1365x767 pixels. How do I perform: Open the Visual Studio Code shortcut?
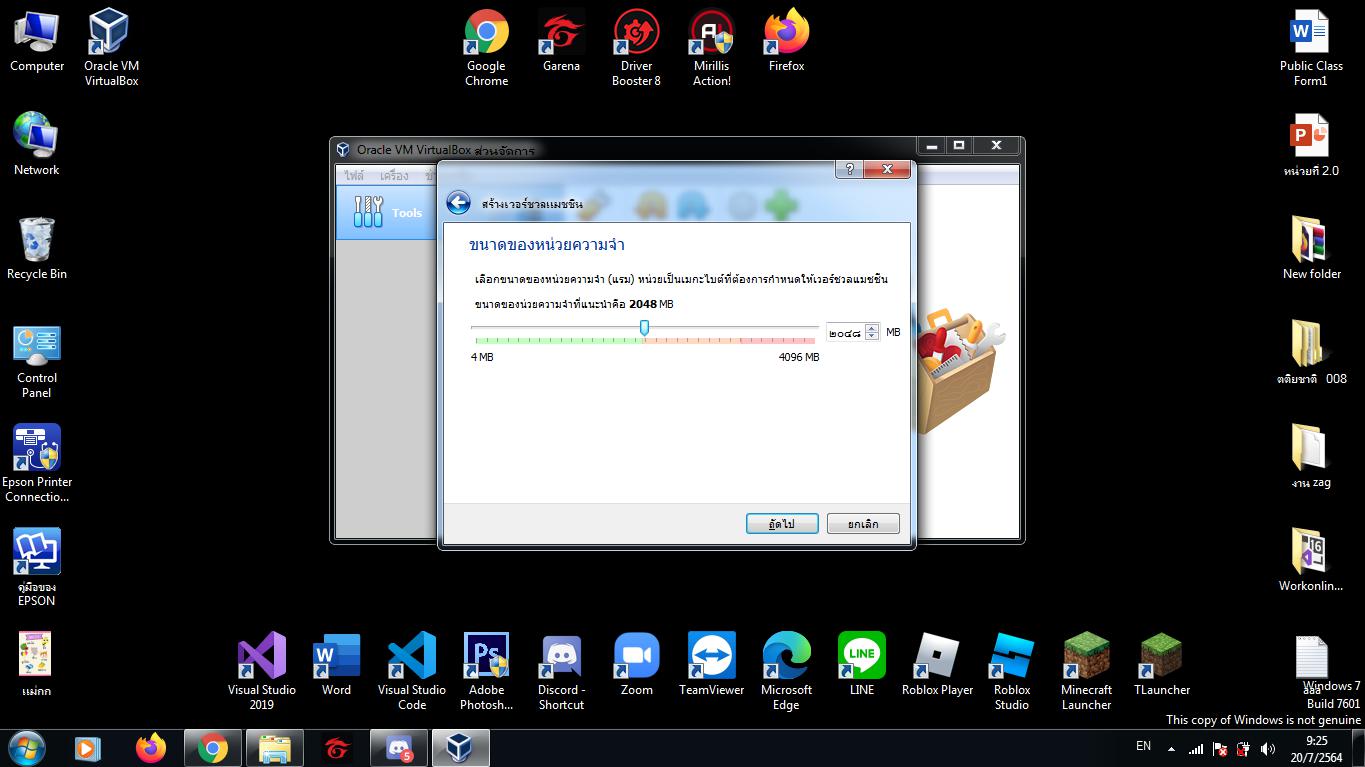[412, 672]
